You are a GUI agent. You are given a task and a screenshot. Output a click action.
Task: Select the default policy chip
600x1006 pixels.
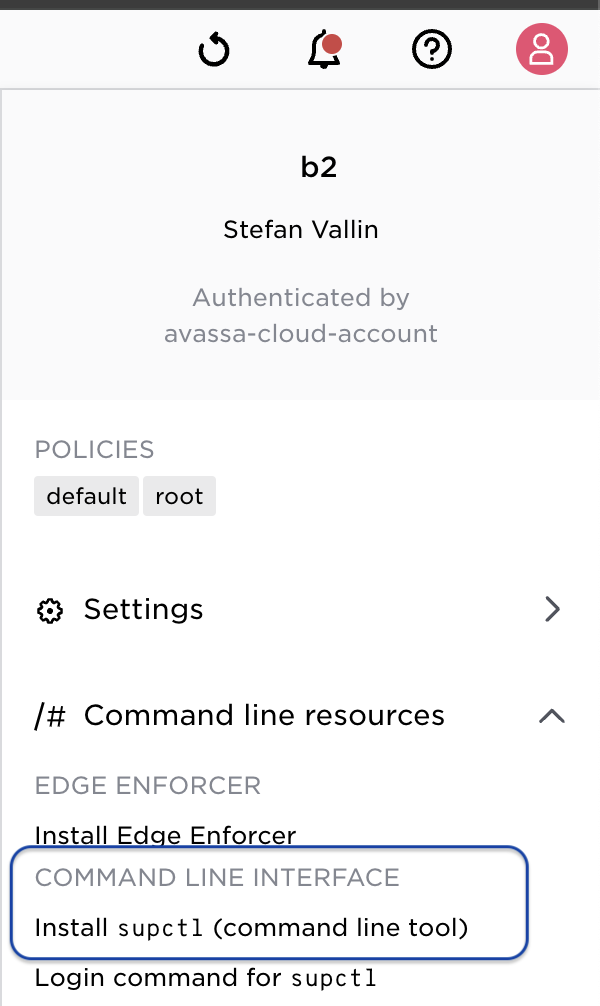click(x=86, y=495)
